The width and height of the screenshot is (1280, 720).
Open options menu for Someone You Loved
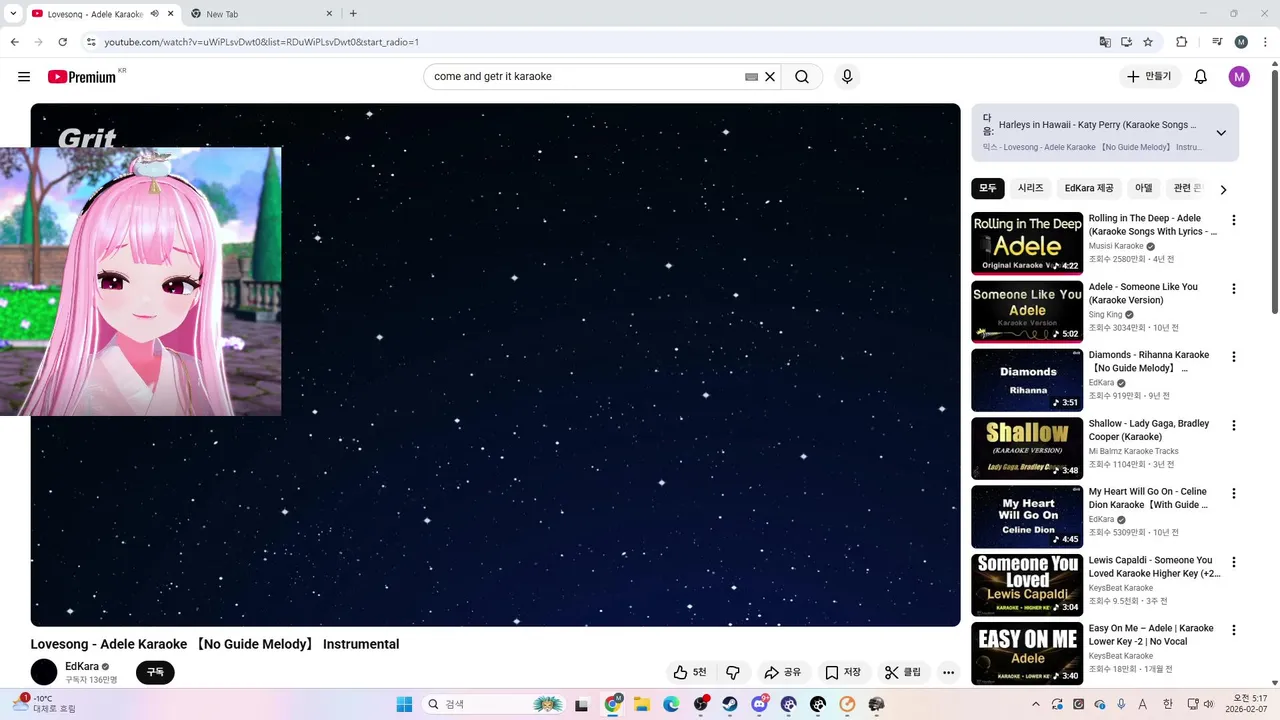coord(1233,562)
